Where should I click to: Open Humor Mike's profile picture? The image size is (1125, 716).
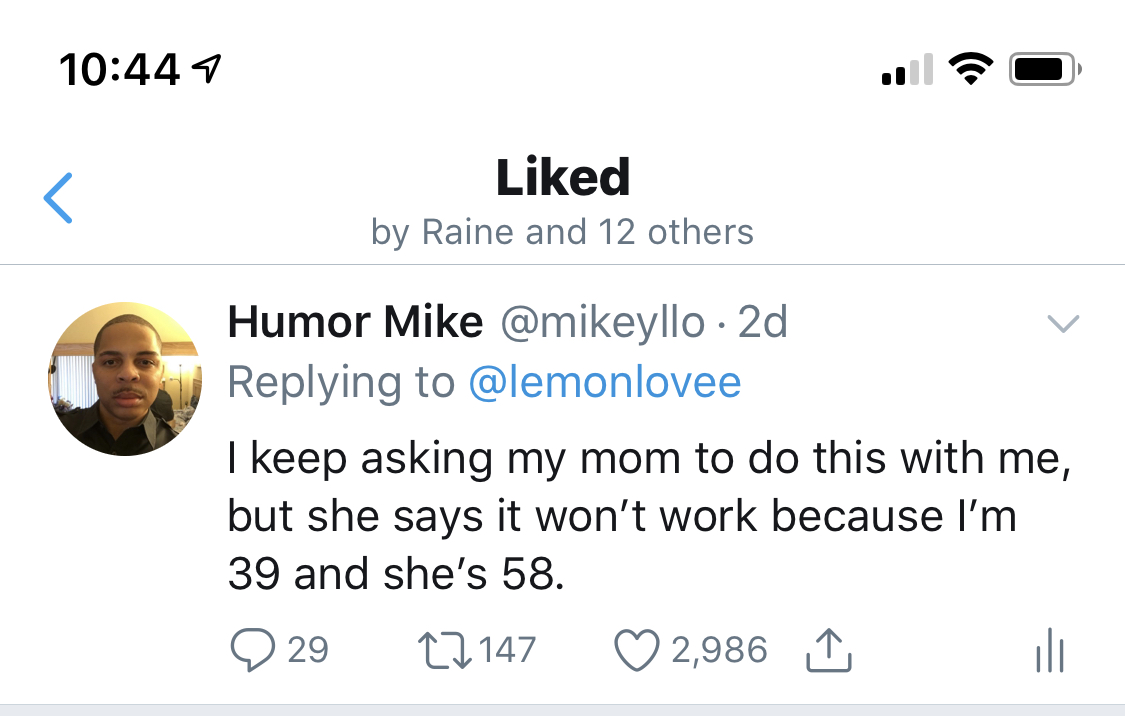click(x=124, y=379)
